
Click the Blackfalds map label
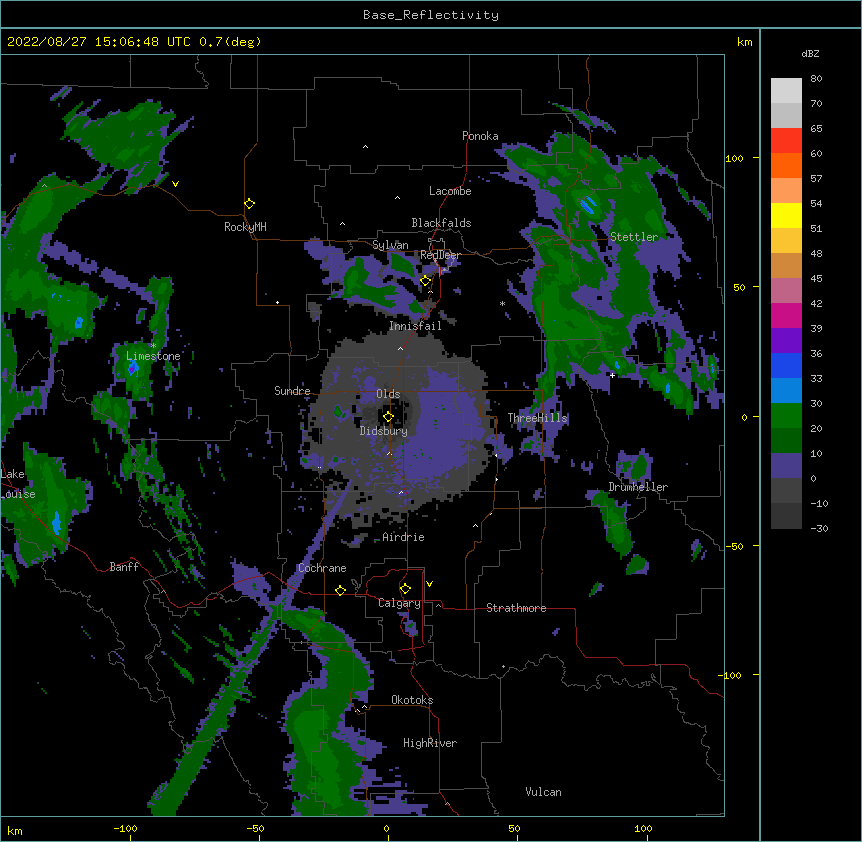[x=441, y=223]
